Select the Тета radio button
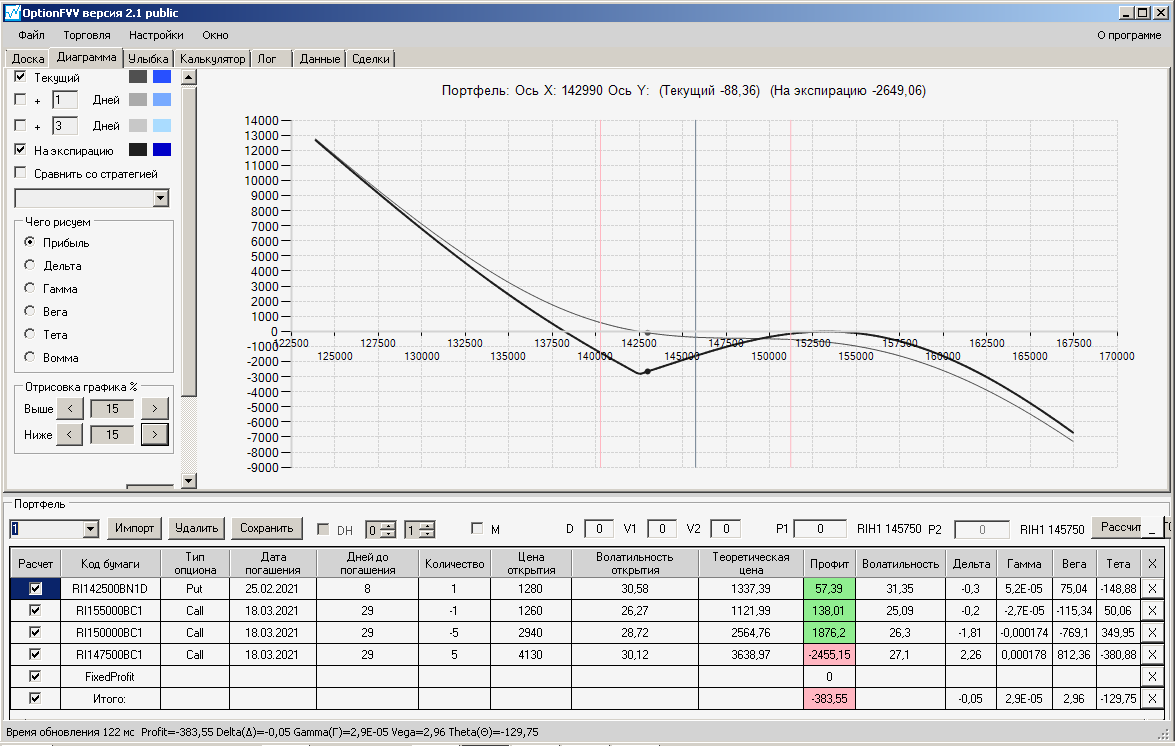 tap(30, 334)
